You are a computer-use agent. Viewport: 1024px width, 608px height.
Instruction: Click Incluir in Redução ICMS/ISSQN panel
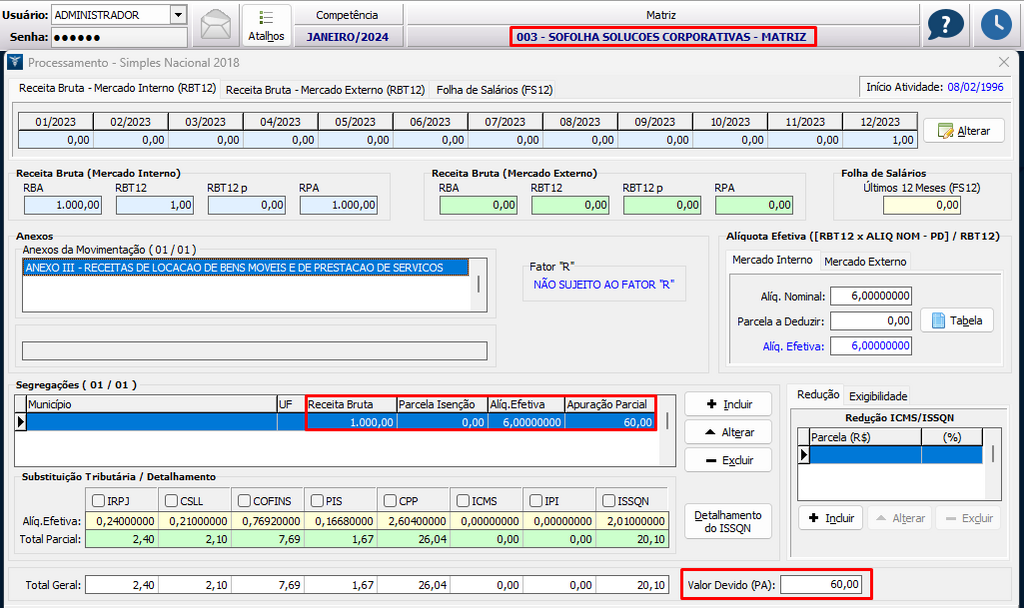(830, 518)
